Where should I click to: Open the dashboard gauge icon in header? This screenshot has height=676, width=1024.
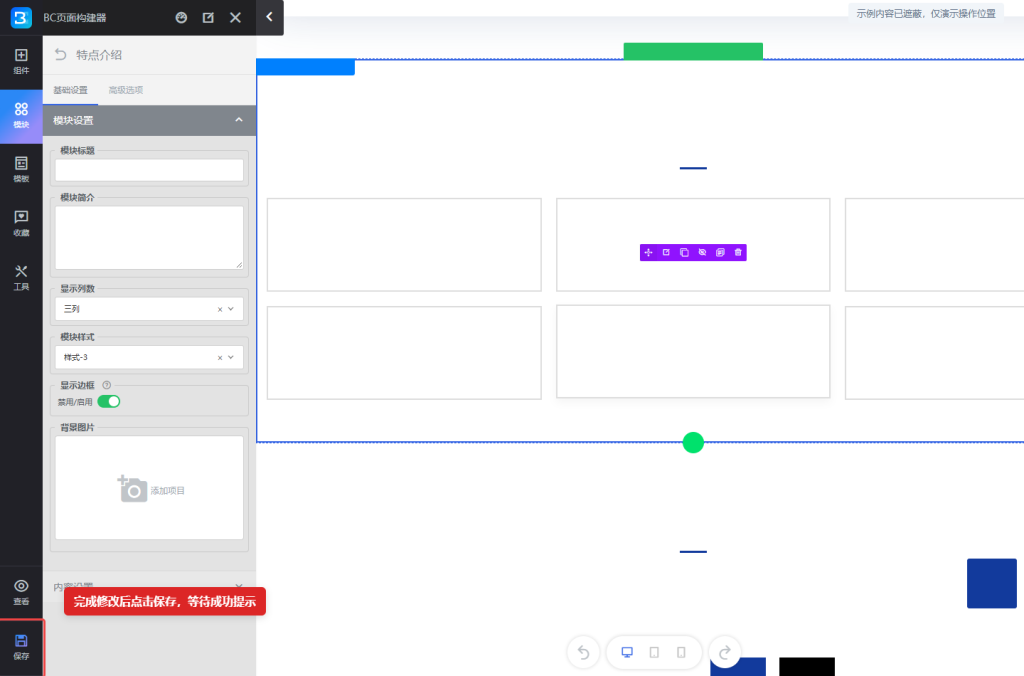click(182, 18)
